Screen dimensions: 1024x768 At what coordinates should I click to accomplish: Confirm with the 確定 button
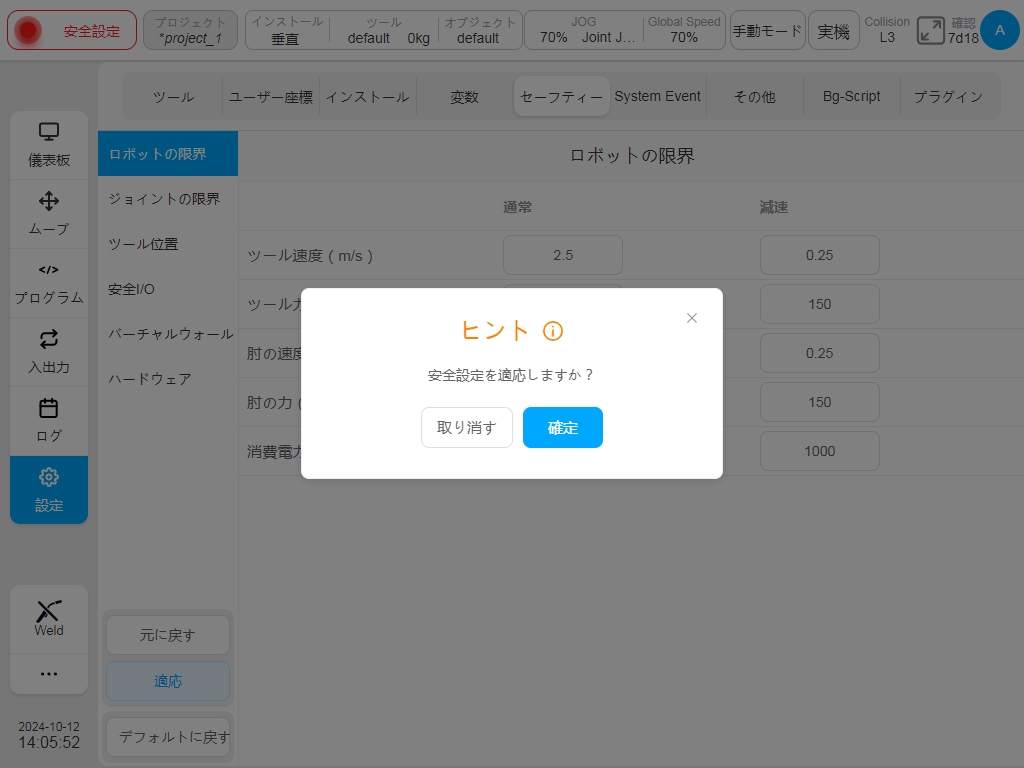562,428
